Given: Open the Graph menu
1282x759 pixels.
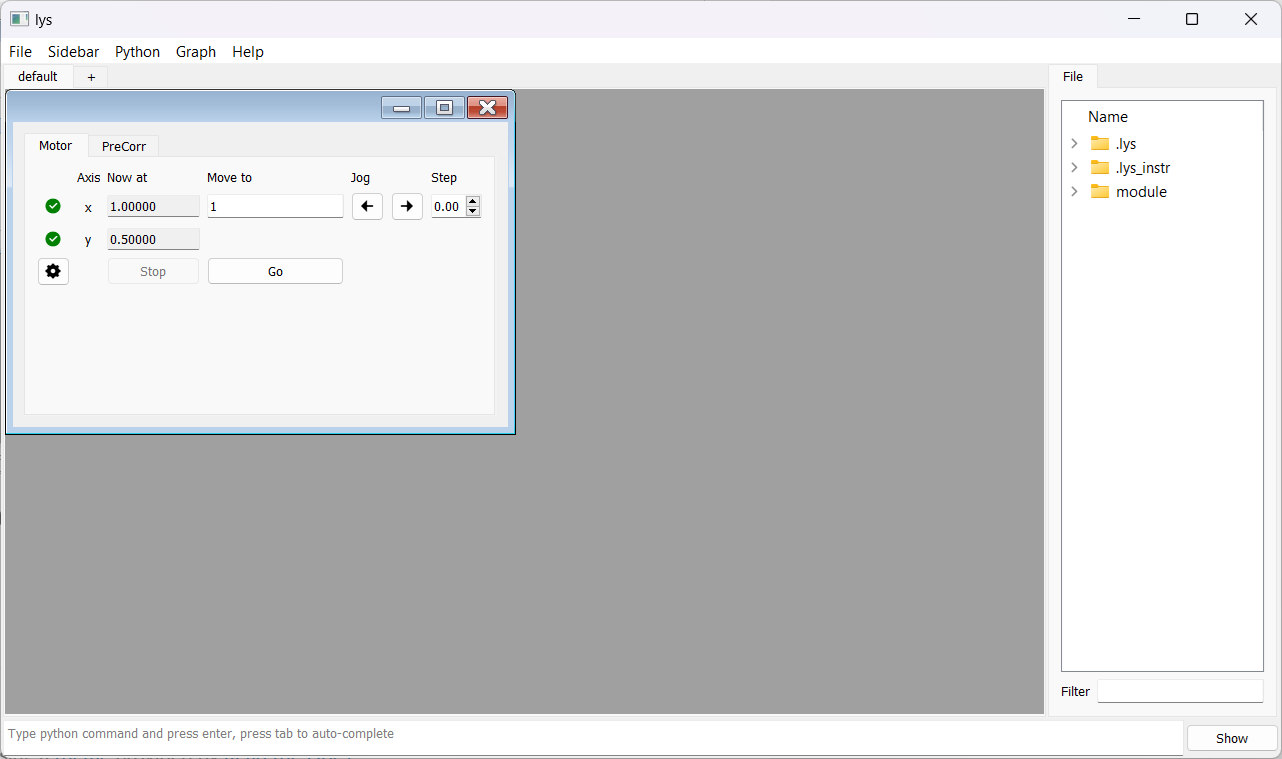Looking at the screenshot, I should [x=196, y=52].
